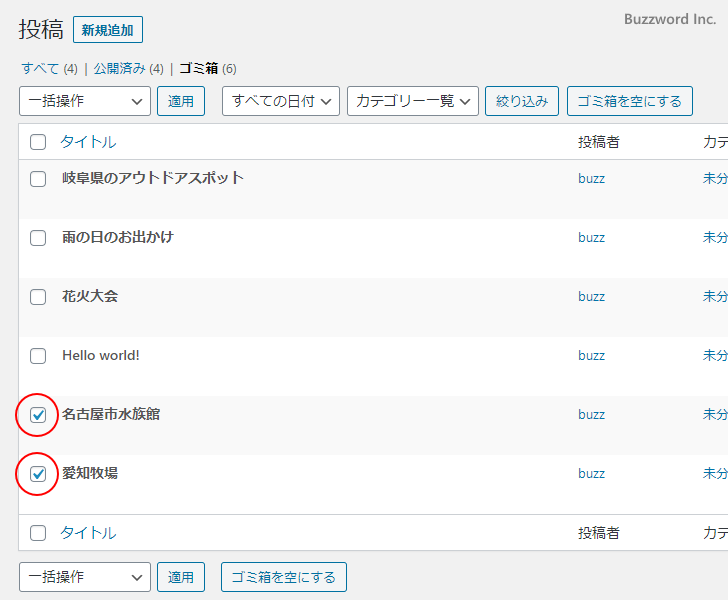Open buzz author link in 名古屋市水族館 row
This screenshot has width=728, height=600.
click(x=592, y=415)
